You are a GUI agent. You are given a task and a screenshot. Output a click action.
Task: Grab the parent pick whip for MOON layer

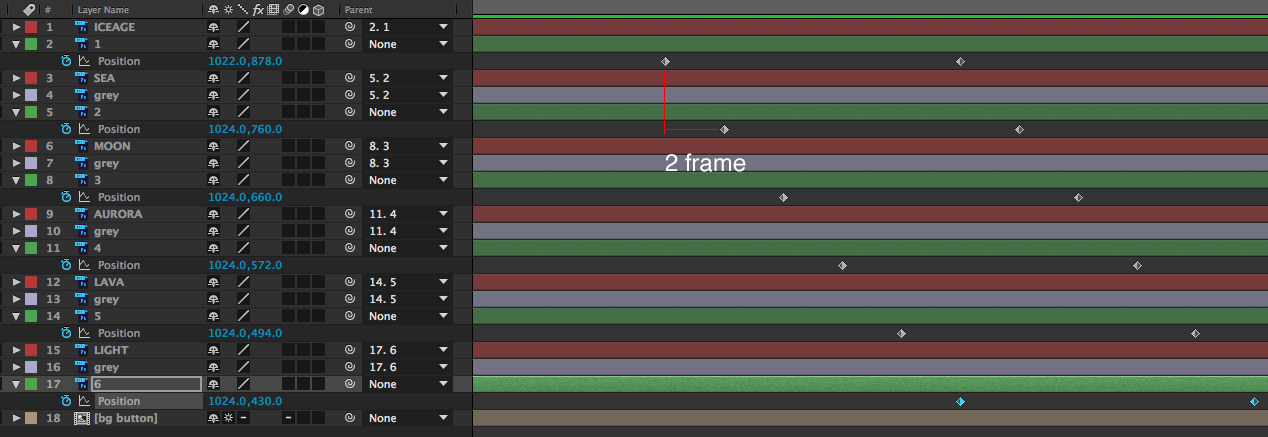350,146
